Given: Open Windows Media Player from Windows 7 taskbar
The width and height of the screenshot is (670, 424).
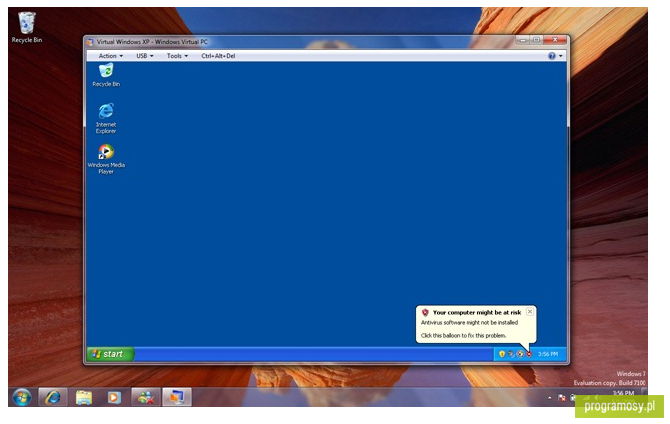Looking at the screenshot, I should tap(114, 398).
